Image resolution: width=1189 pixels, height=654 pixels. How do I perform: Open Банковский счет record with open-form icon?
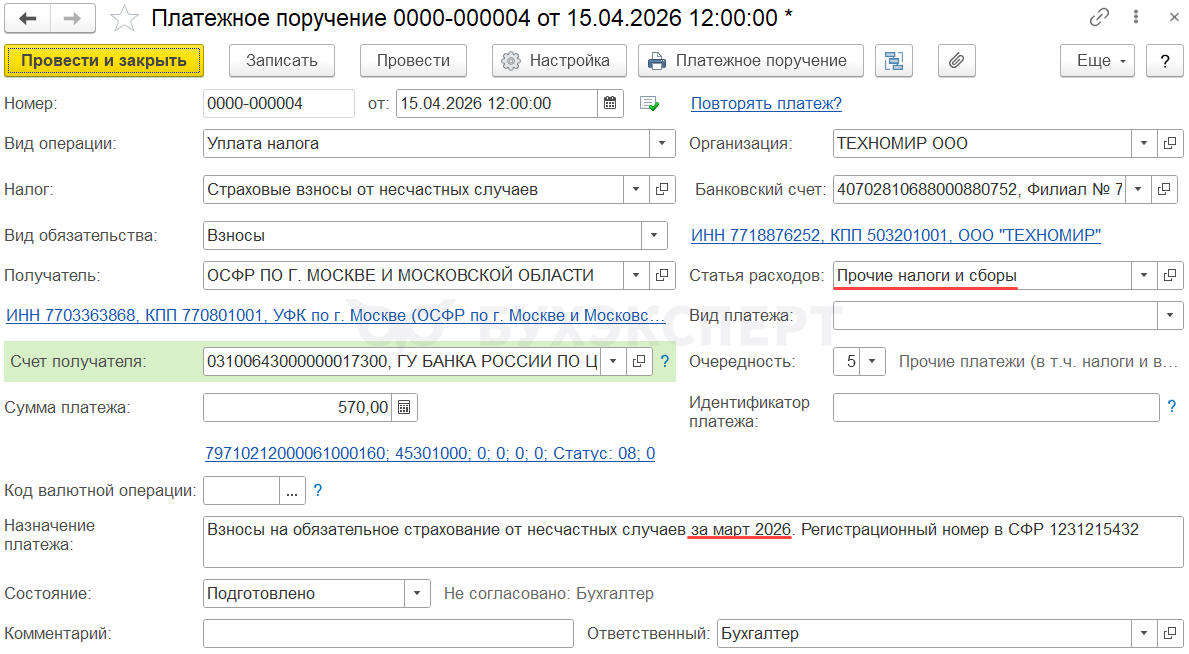pos(1164,190)
